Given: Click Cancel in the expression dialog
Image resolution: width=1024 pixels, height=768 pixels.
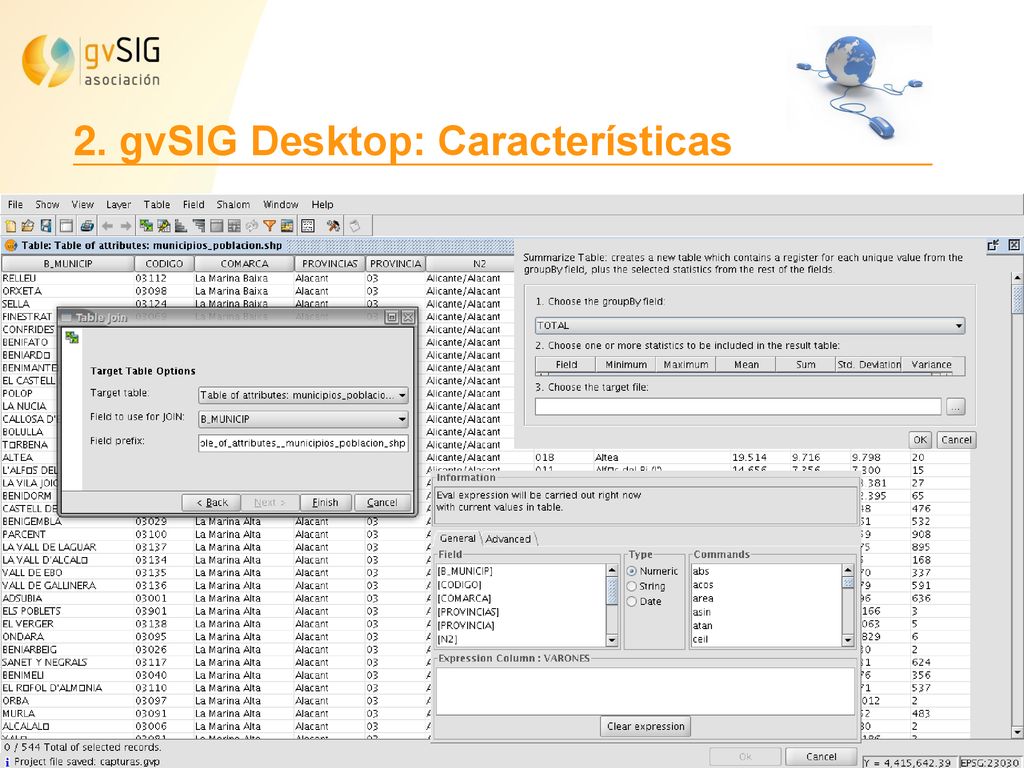Looking at the screenshot, I should point(821,756).
